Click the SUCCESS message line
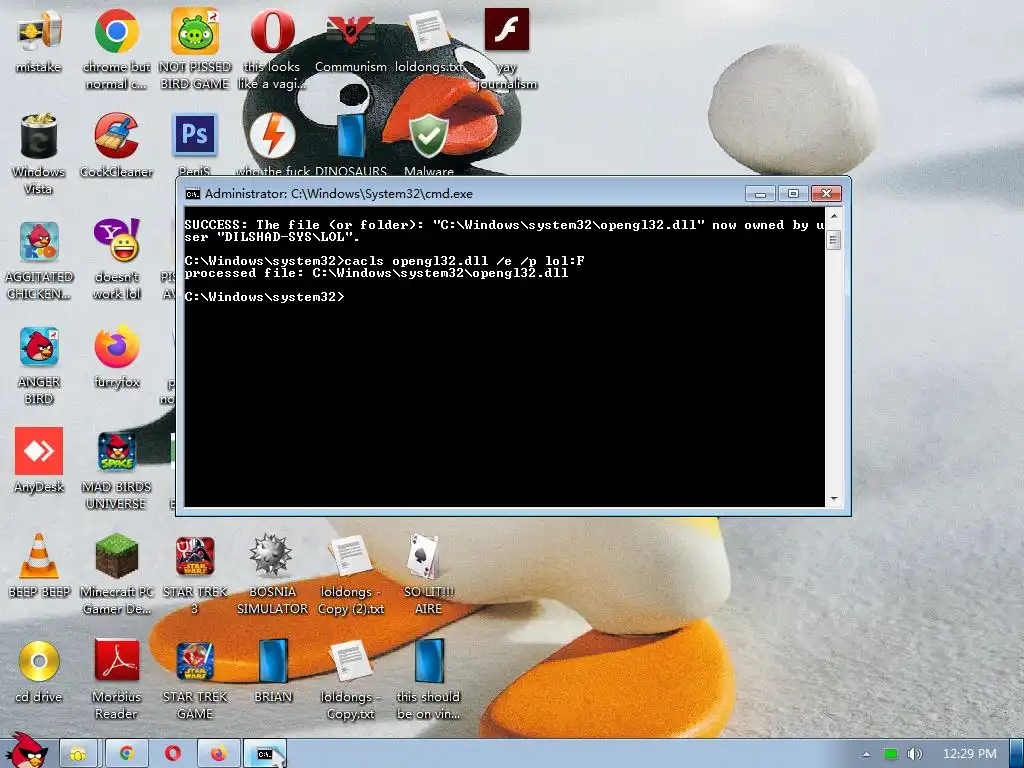This screenshot has height=768, width=1024. click(x=504, y=231)
